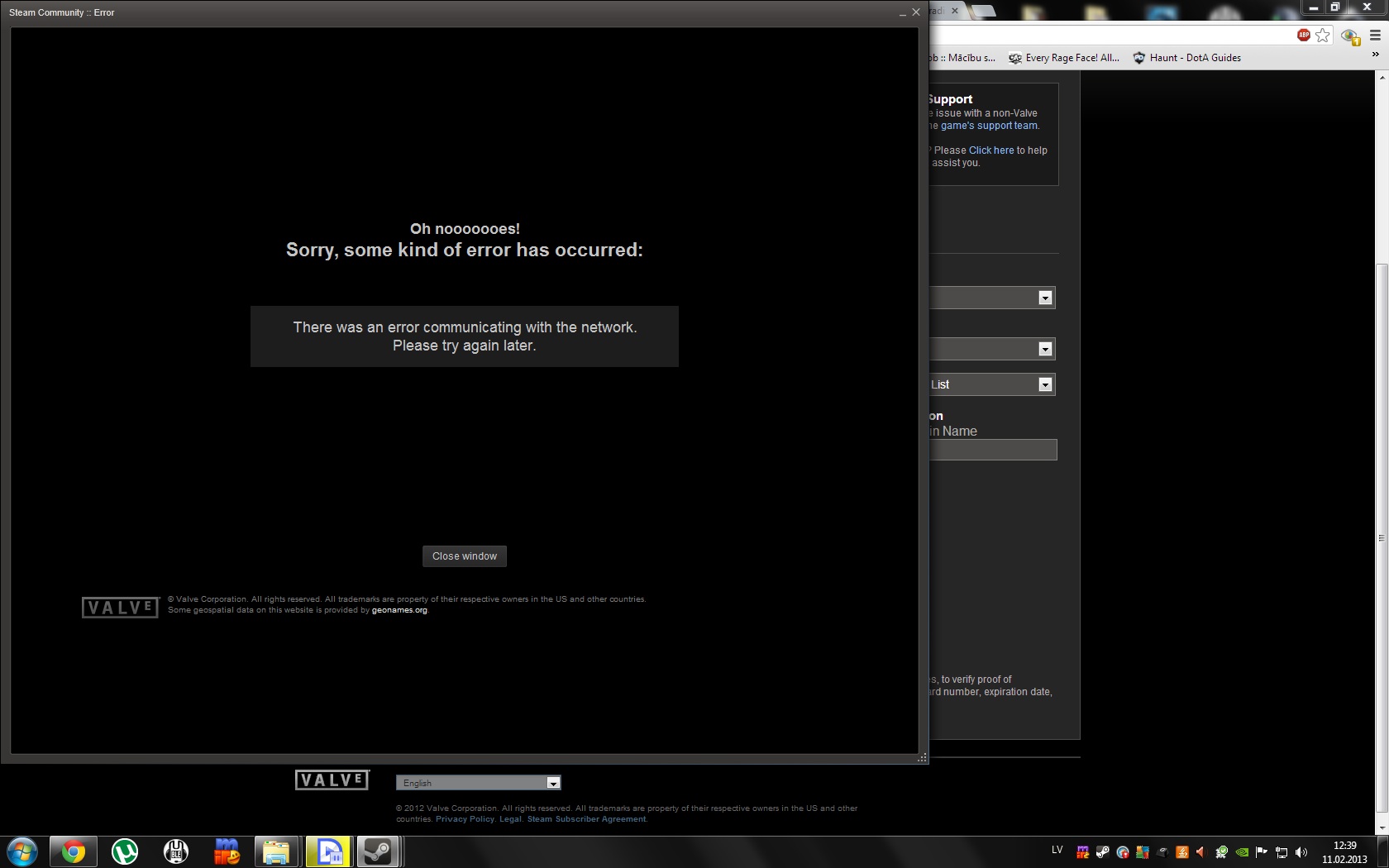The height and width of the screenshot is (868, 1389).
Task: Click the 'Click here' help link
Action: click(991, 150)
